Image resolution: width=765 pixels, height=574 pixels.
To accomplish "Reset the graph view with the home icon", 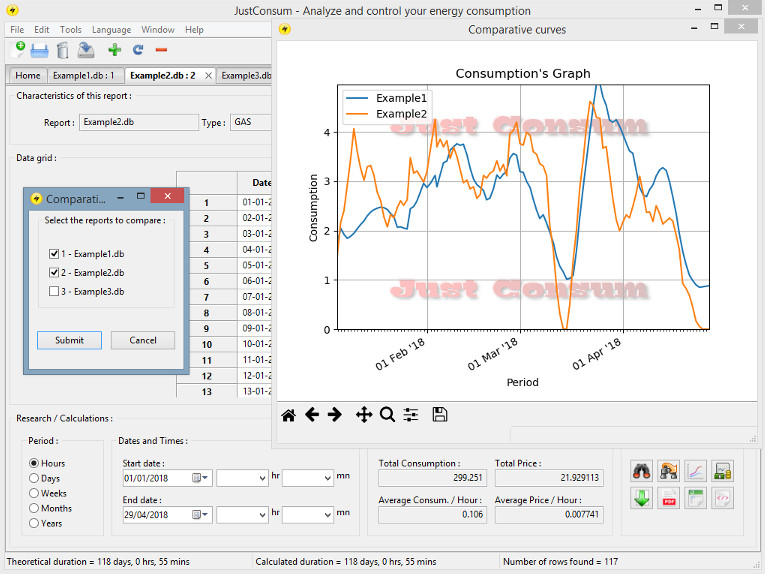I will (288, 415).
